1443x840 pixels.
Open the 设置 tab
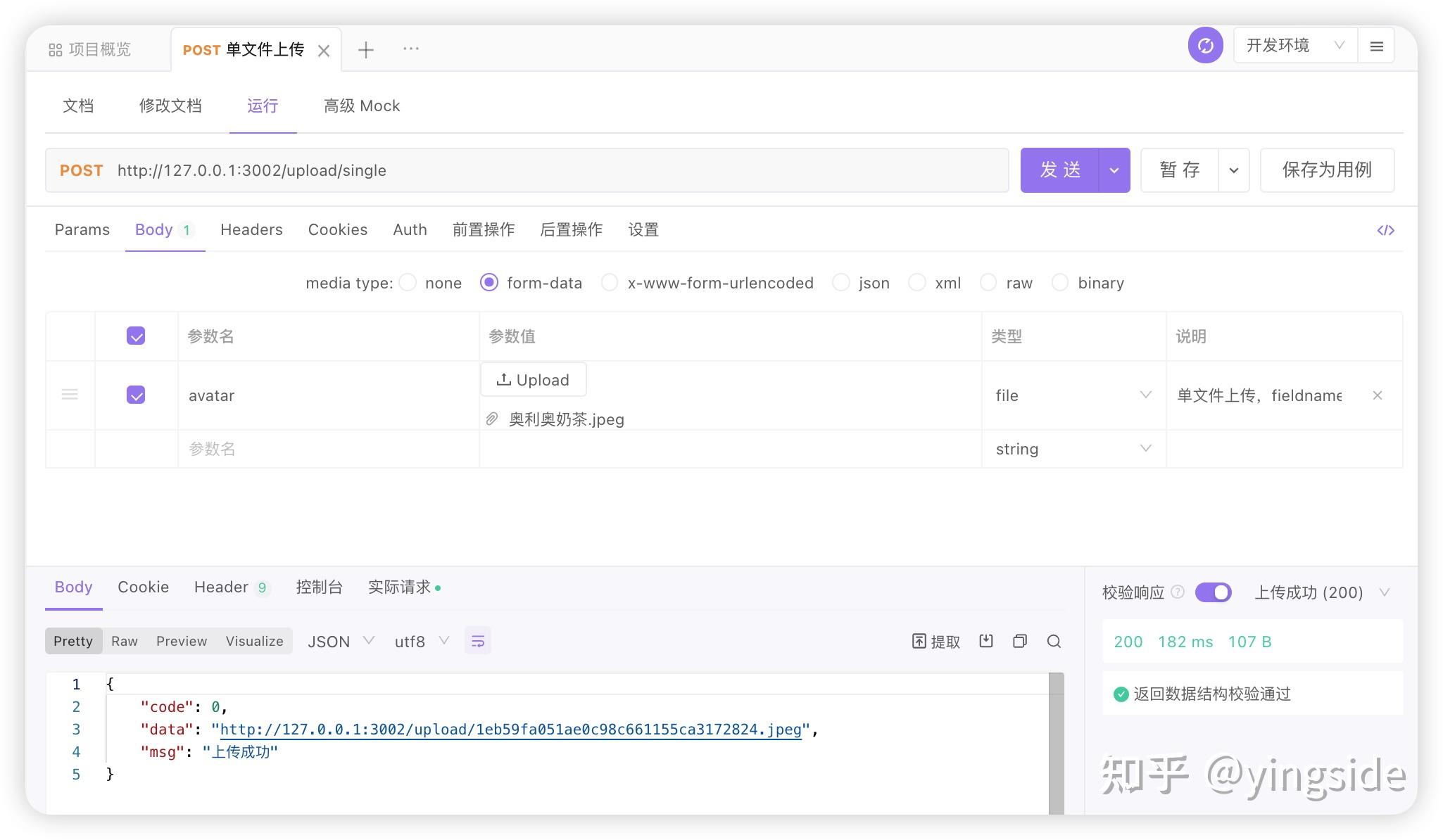tap(643, 229)
